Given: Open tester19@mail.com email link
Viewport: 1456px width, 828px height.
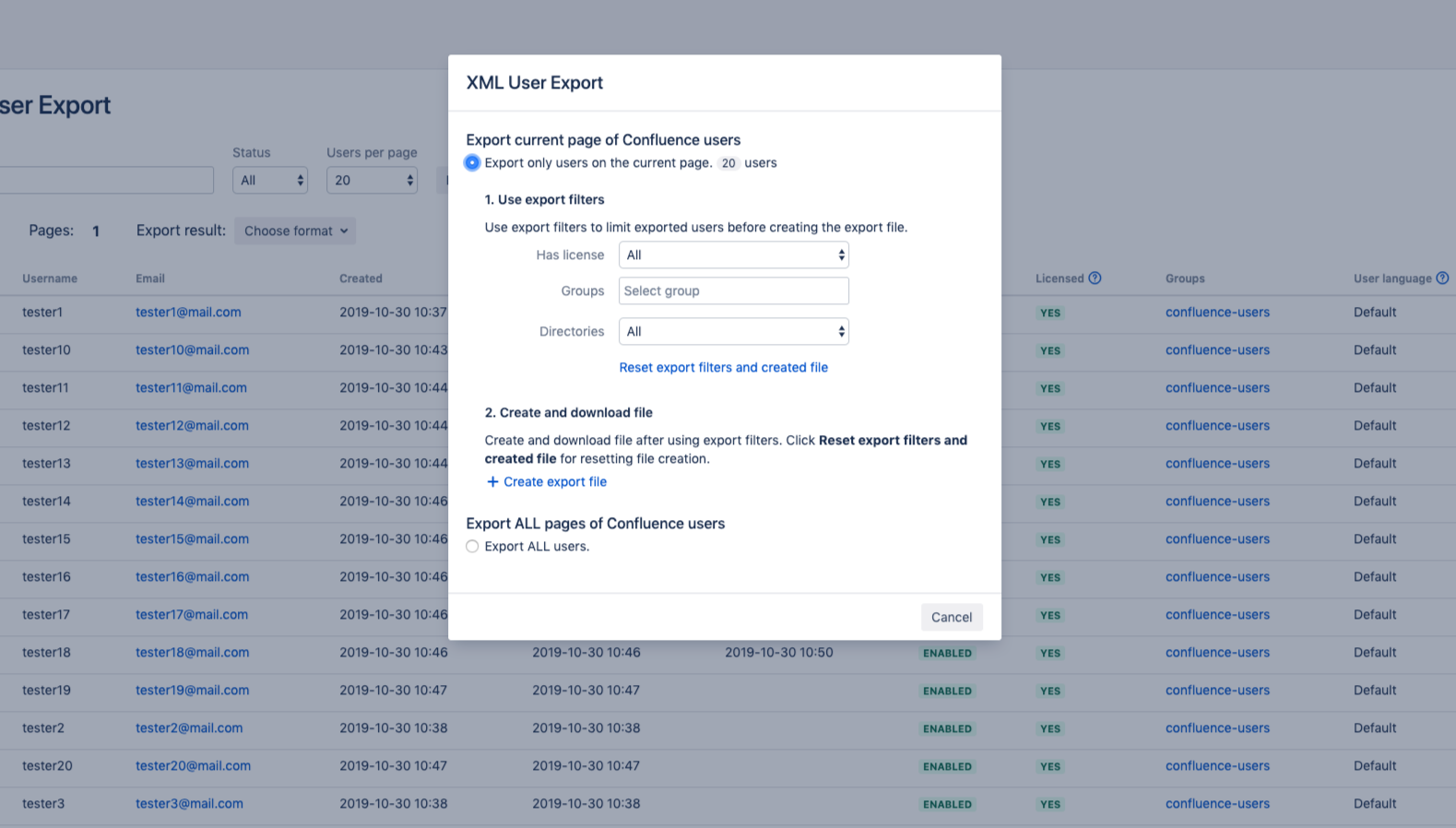Looking at the screenshot, I should click(192, 690).
